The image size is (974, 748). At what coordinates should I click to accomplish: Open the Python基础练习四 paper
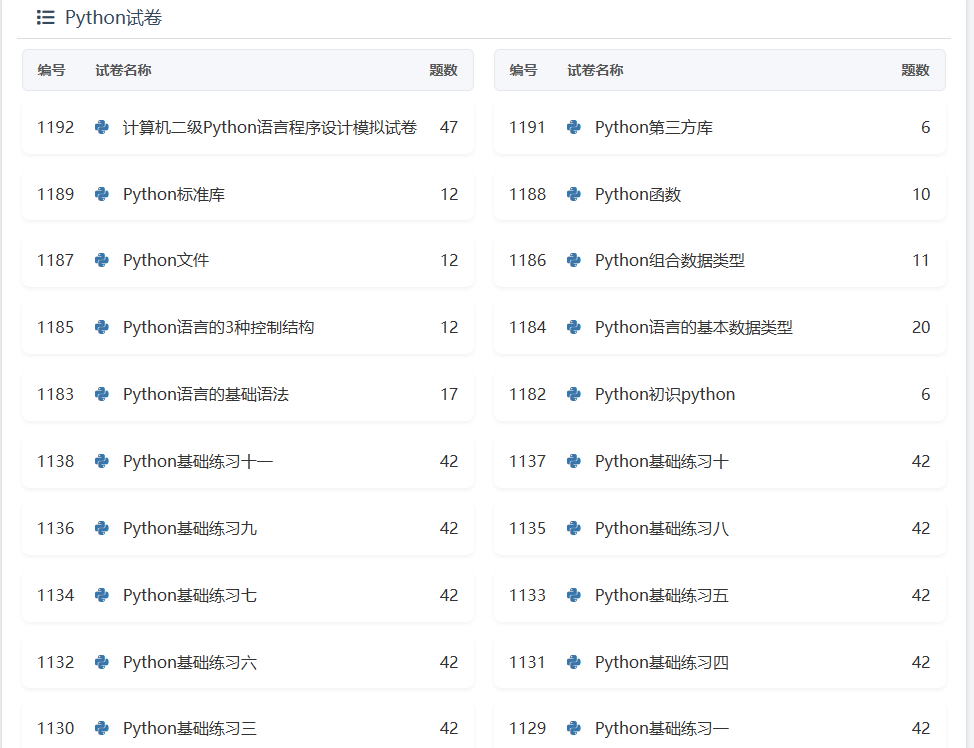662,663
